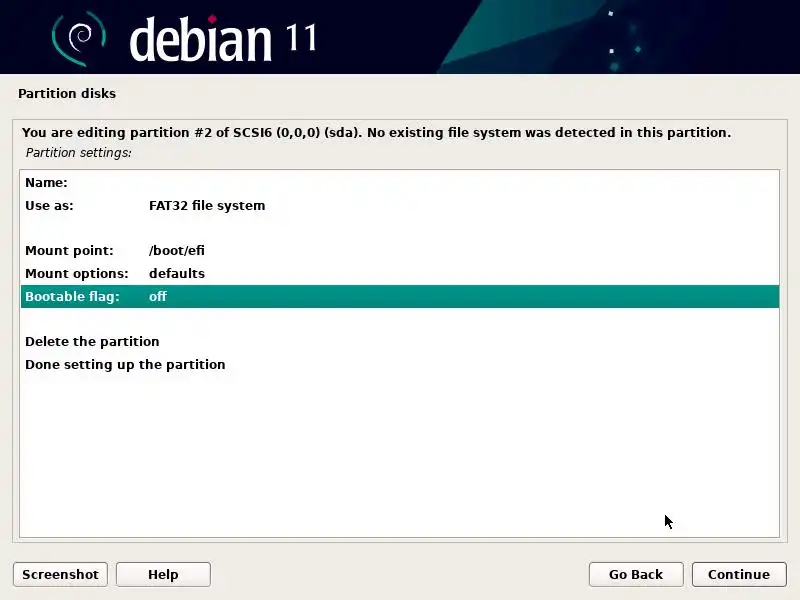The image size is (800, 600).
Task: Change the Mount point /boot/efi setting
Action: (x=399, y=251)
